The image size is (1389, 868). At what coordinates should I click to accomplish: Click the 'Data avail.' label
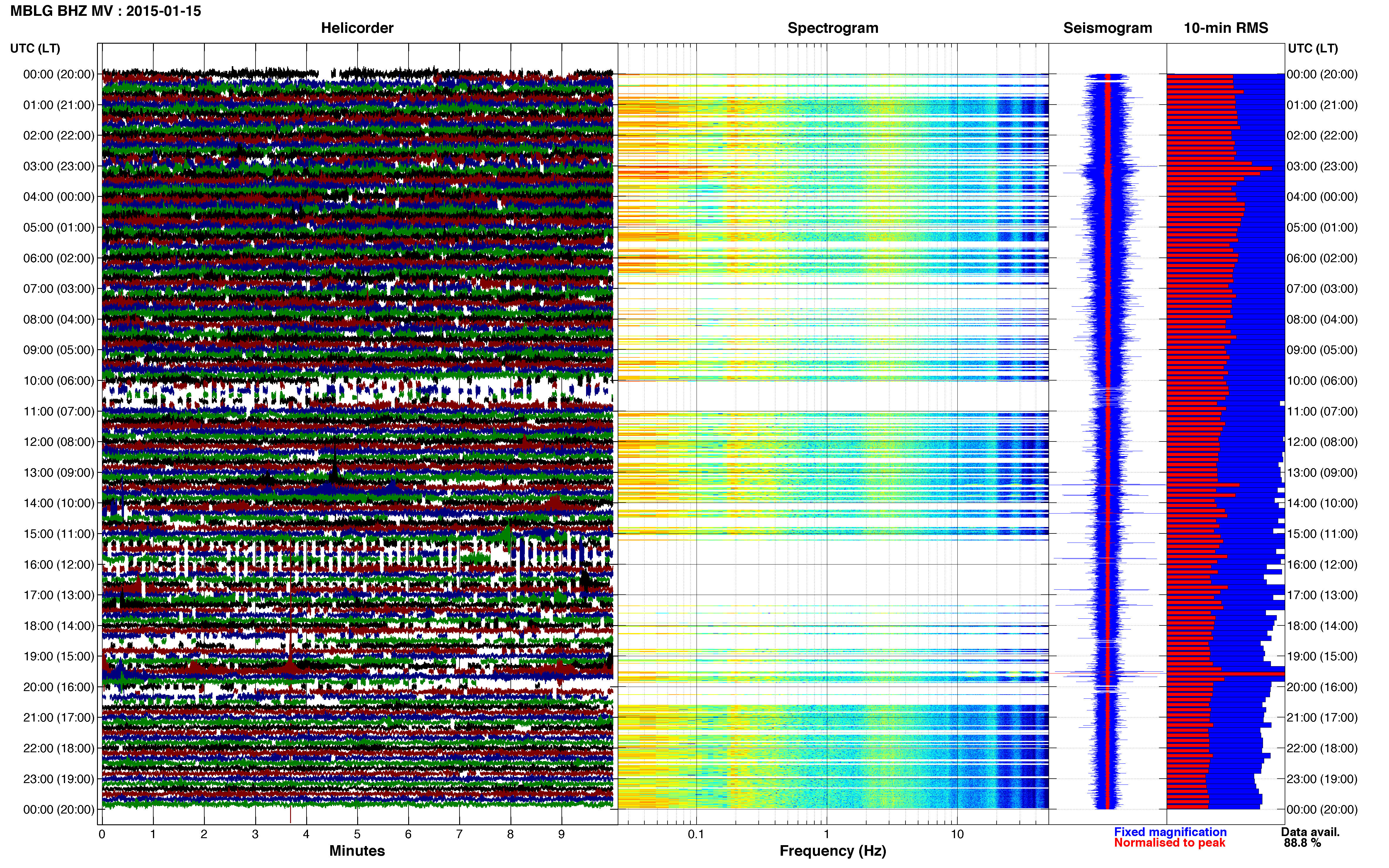click(1310, 832)
